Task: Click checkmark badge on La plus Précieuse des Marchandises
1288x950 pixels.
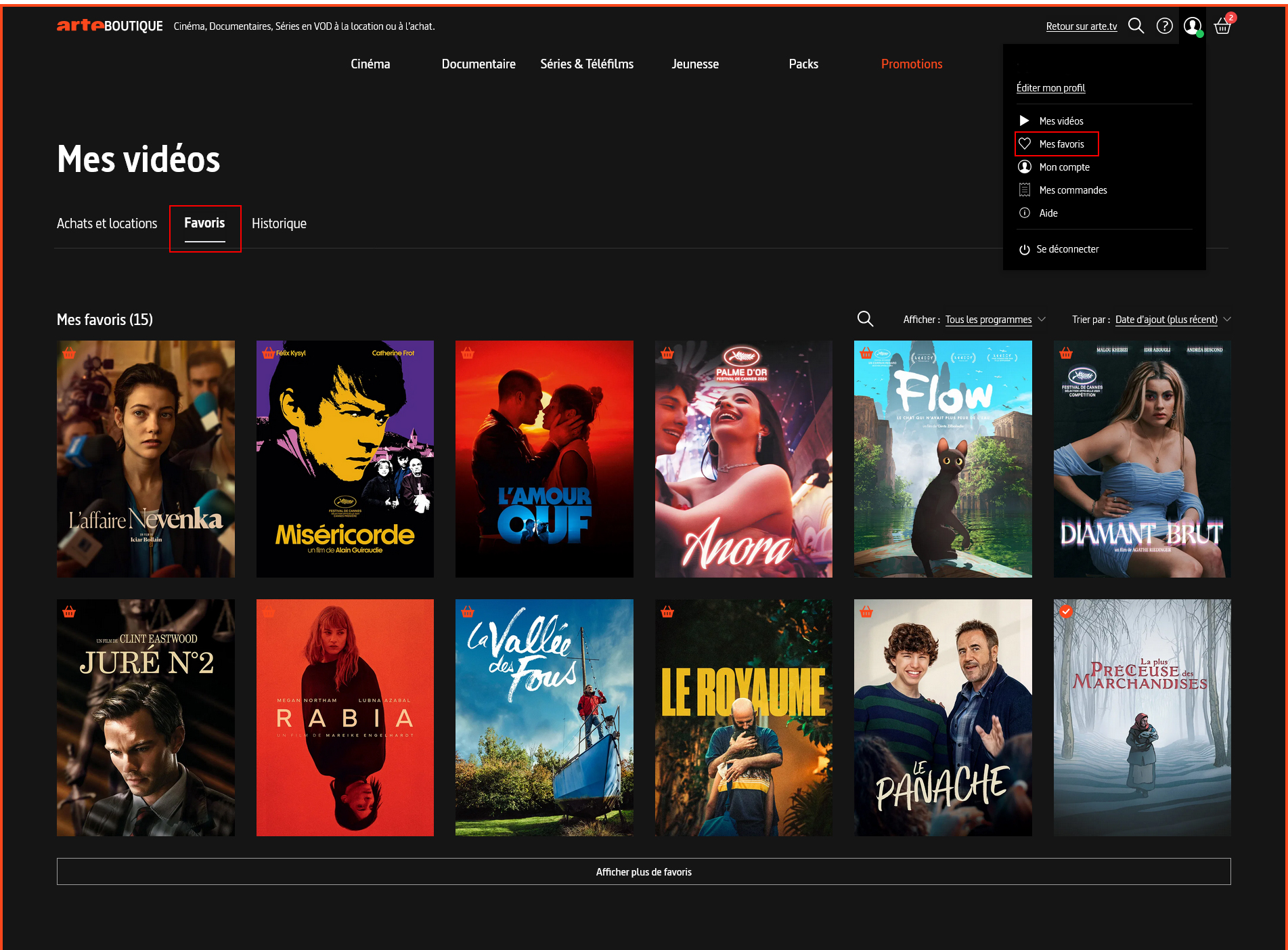Action: click(x=1066, y=611)
